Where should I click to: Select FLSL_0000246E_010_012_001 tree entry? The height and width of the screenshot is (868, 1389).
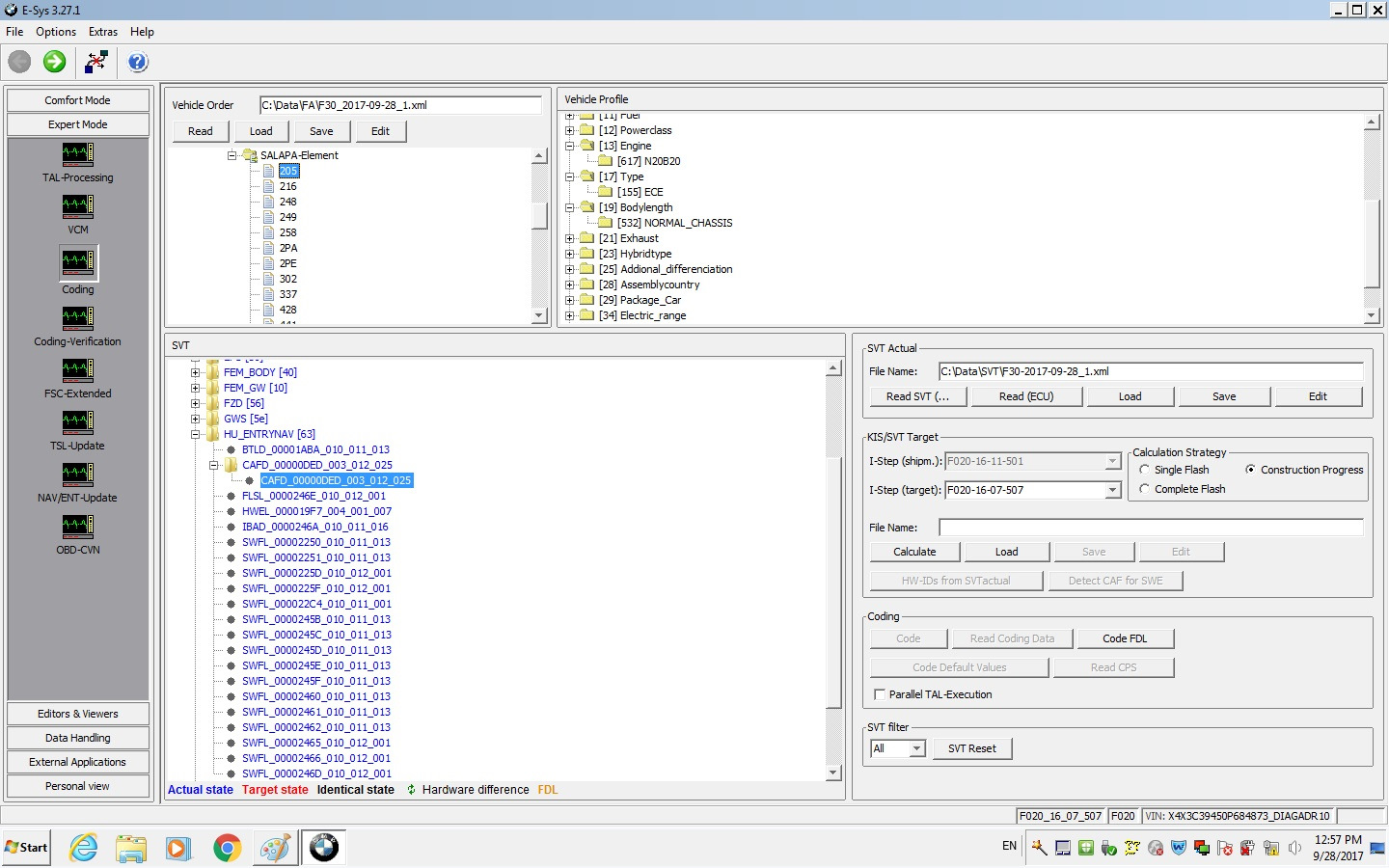coord(313,496)
